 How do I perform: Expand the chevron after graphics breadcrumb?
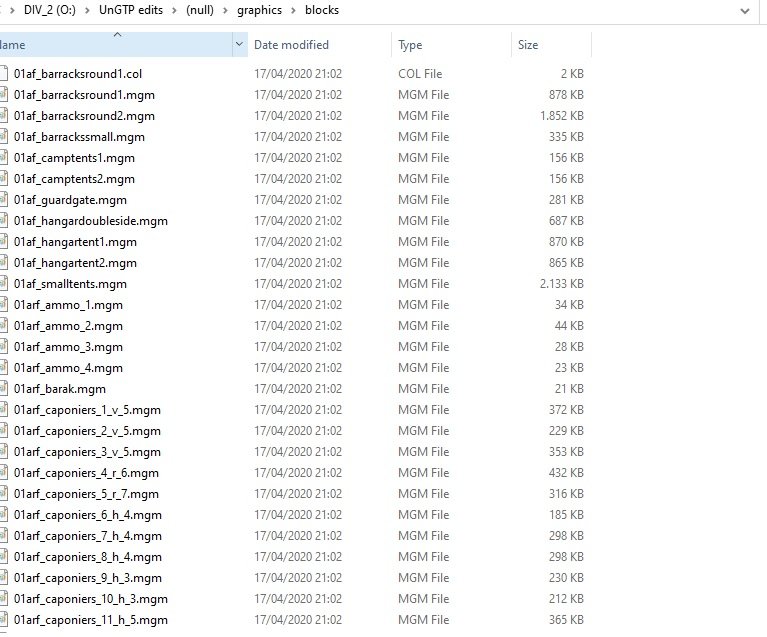click(293, 10)
